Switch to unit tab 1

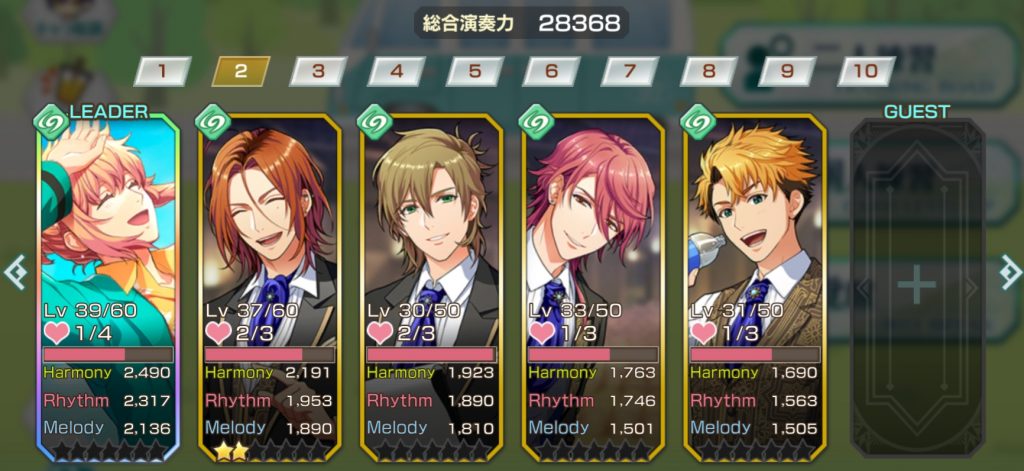coord(163,71)
